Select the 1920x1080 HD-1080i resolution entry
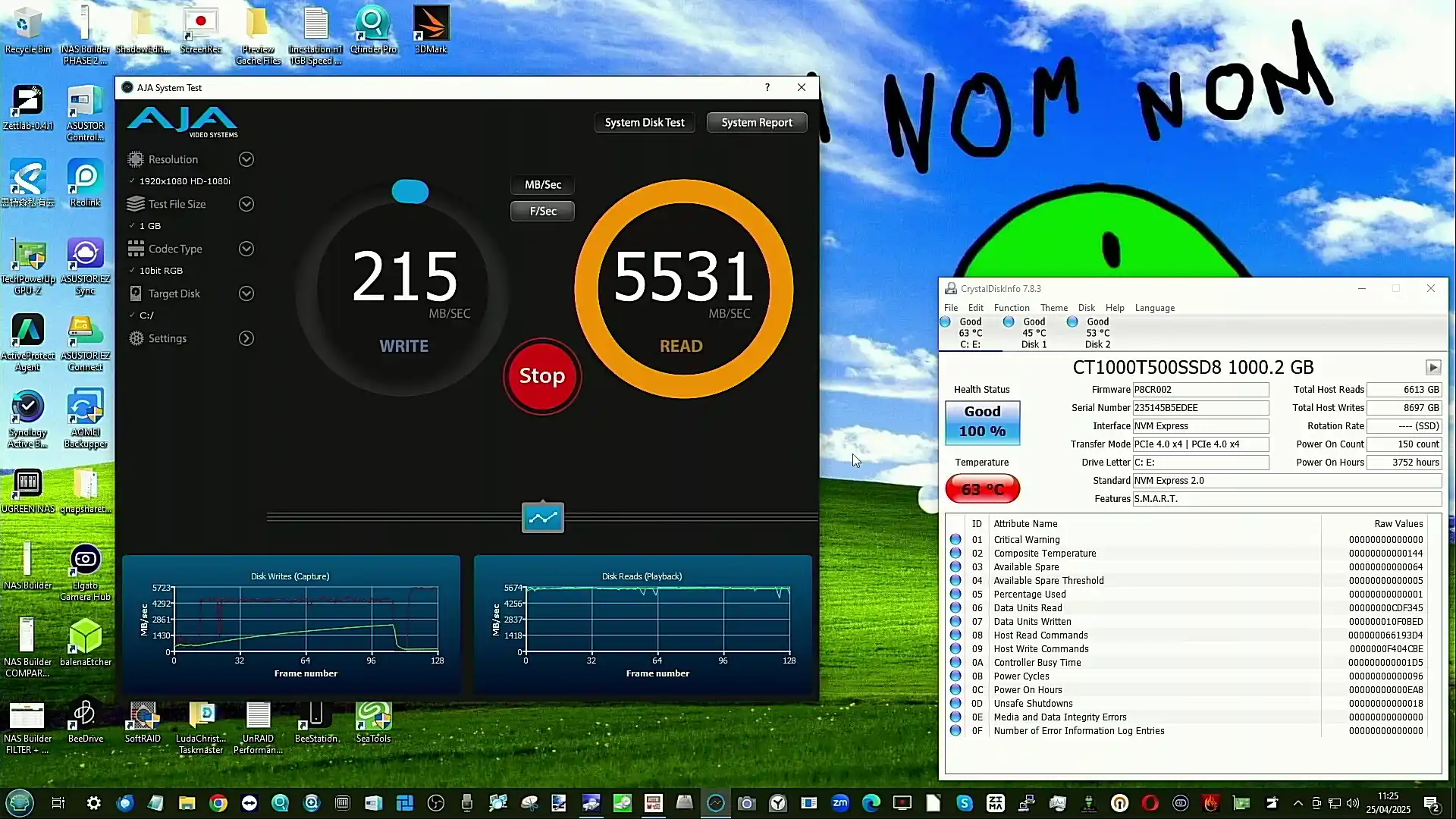The image size is (1456, 819). pos(184,181)
